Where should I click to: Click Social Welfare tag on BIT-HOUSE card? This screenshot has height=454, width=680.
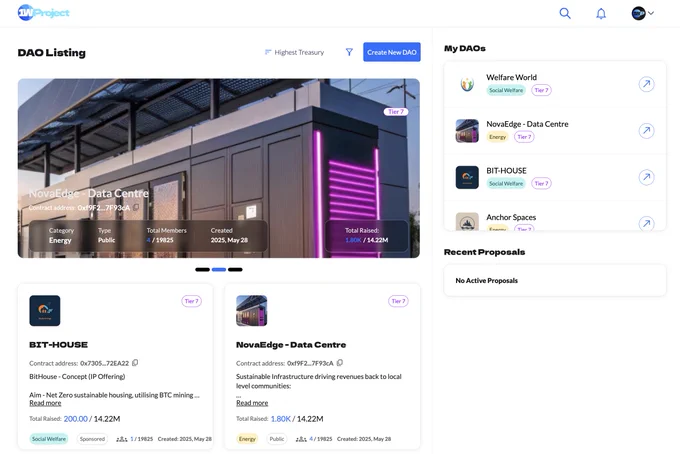49,439
